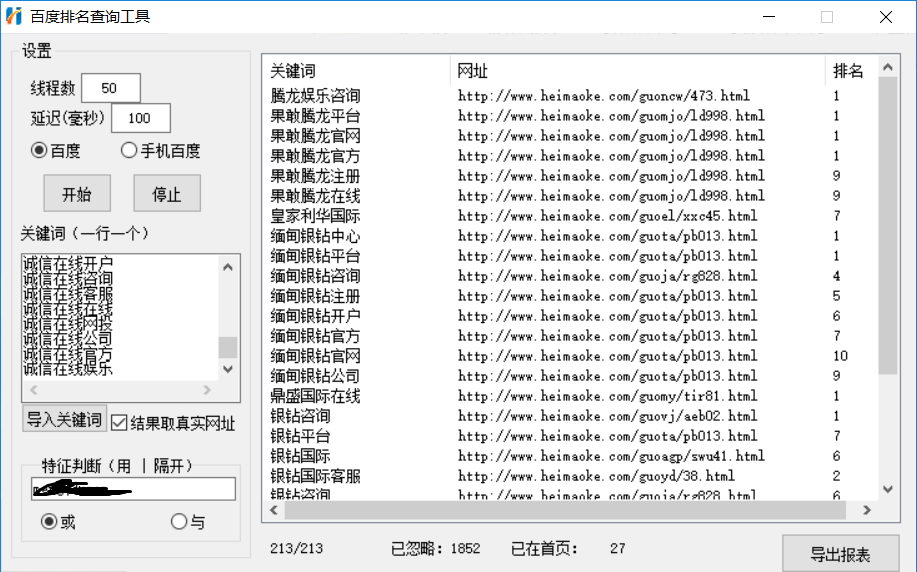Select the 缅甸银钻公司 row
The height and width of the screenshot is (572, 917).
[x=571, y=375]
